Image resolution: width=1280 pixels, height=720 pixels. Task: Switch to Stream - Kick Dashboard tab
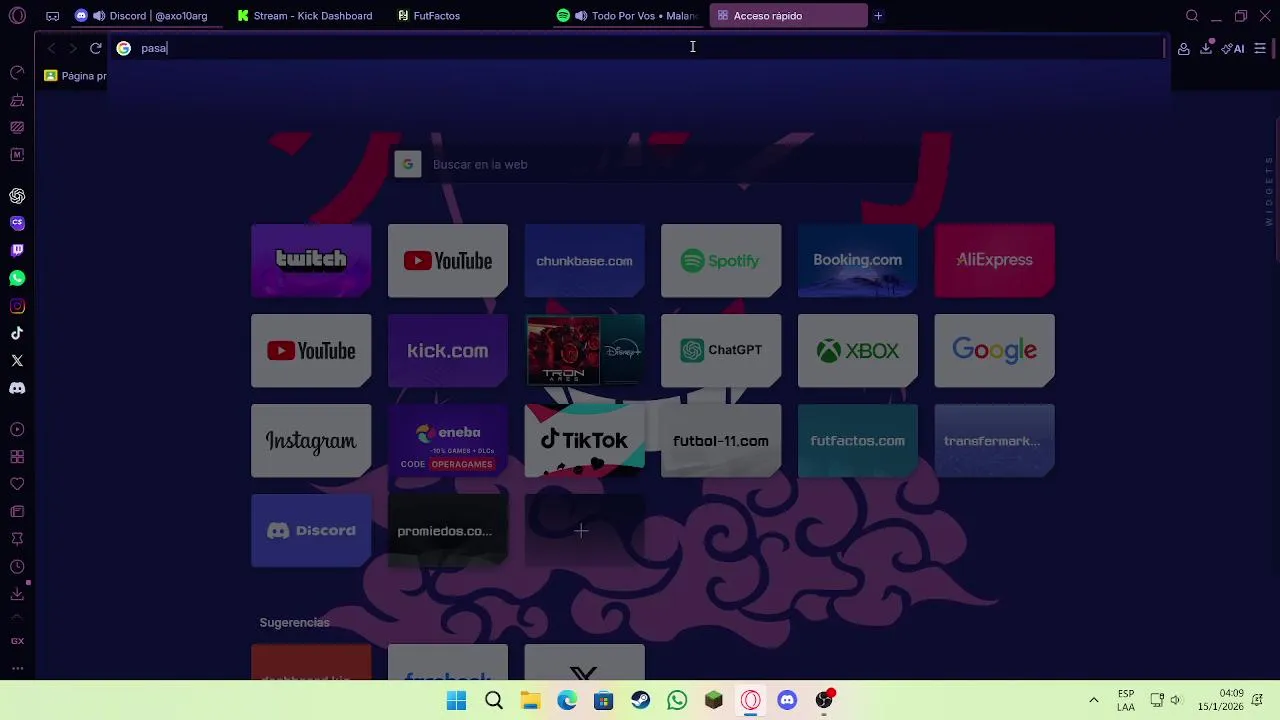tap(305, 16)
